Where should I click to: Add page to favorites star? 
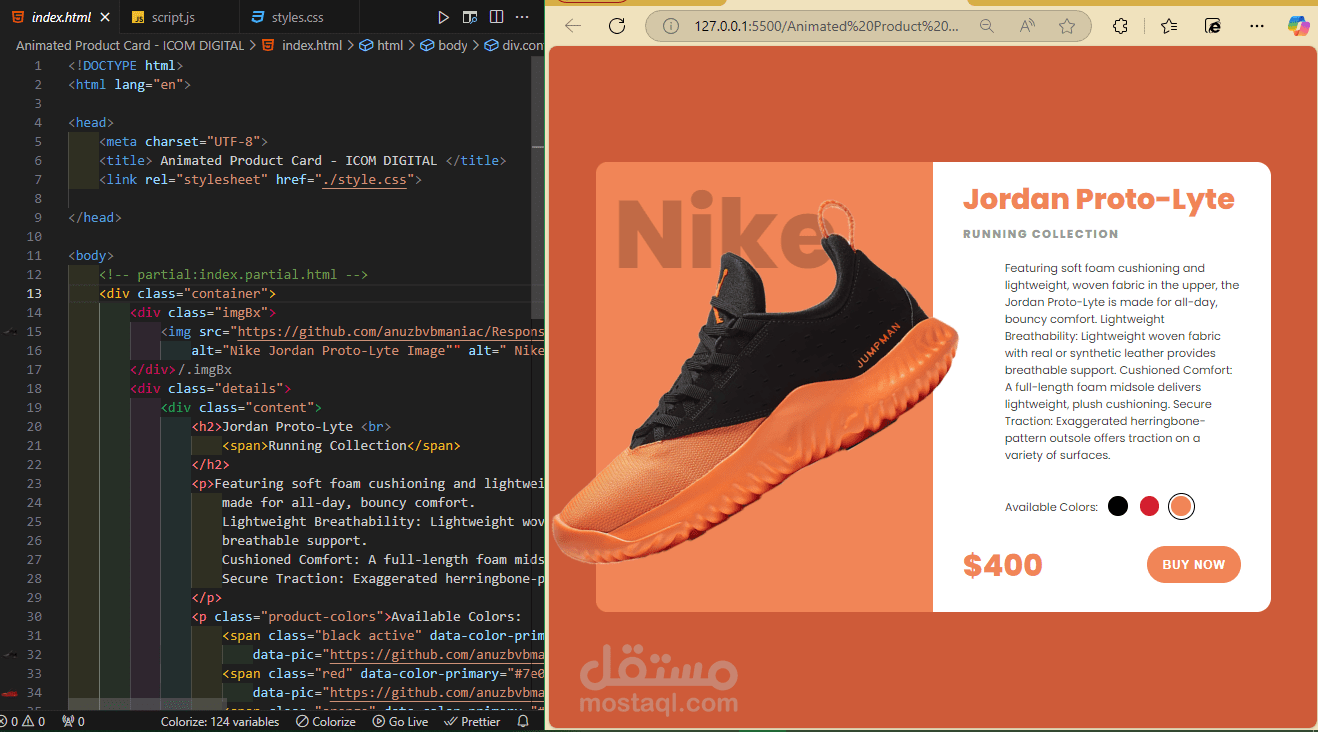point(1067,26)
